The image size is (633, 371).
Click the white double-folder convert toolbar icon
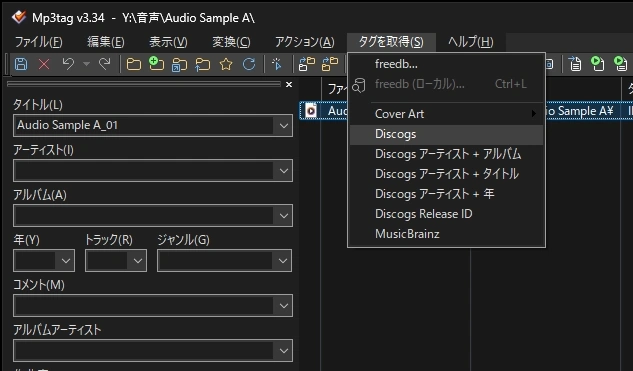coord(307,64)
